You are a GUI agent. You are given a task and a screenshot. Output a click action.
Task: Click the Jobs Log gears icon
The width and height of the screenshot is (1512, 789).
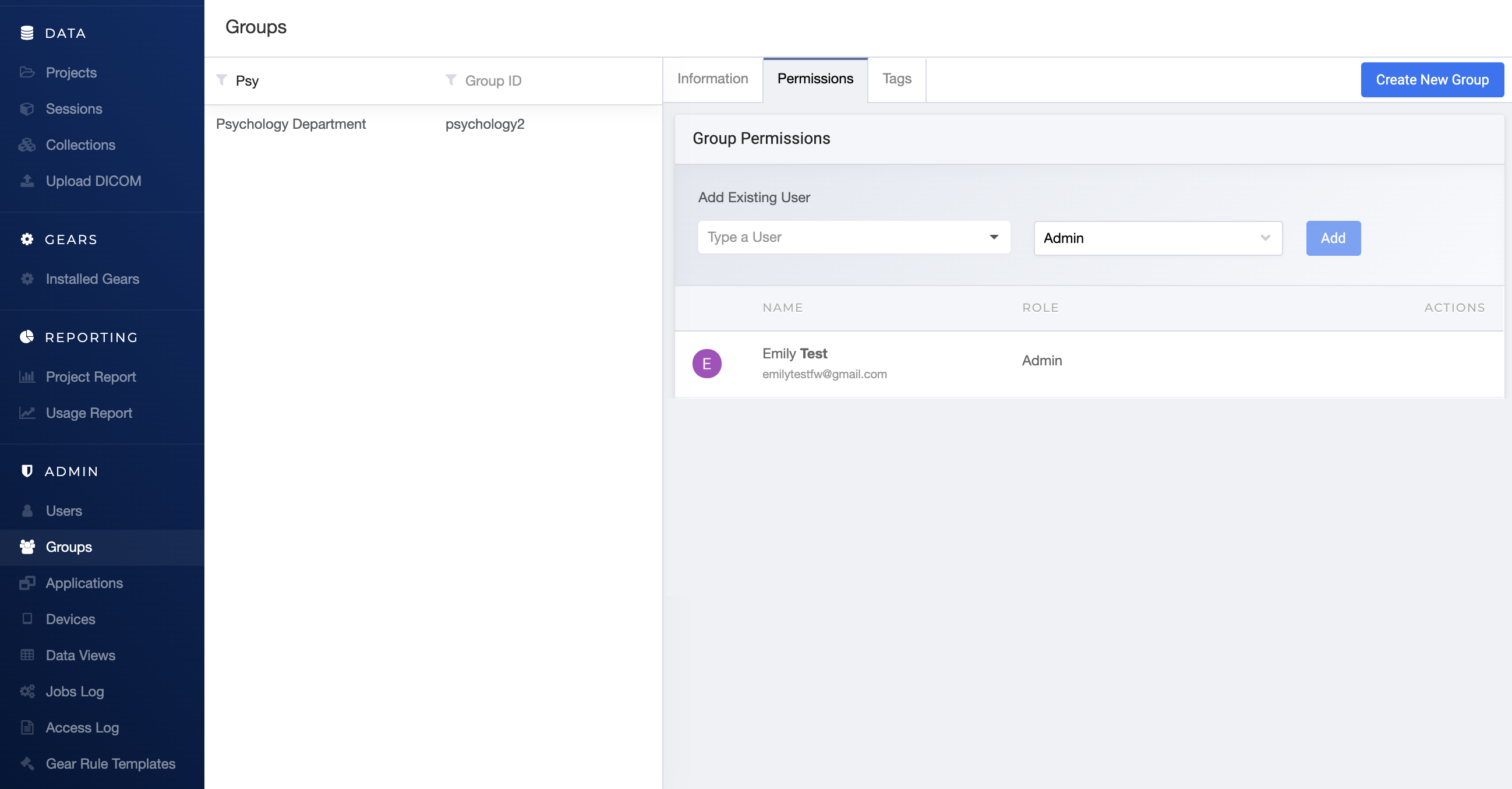[27, 691]
